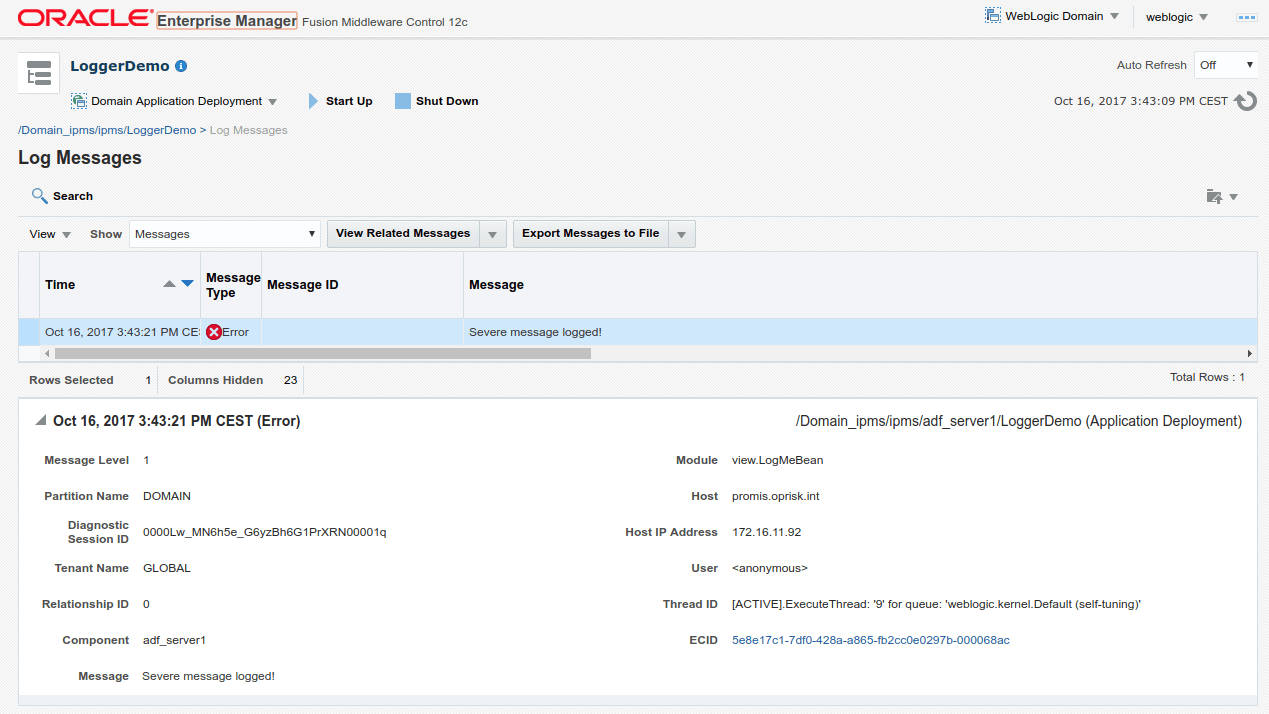Open the LoggerDemo information icon
The height and width of the screenshot is (714, 1269).
(x=180, y=66)
